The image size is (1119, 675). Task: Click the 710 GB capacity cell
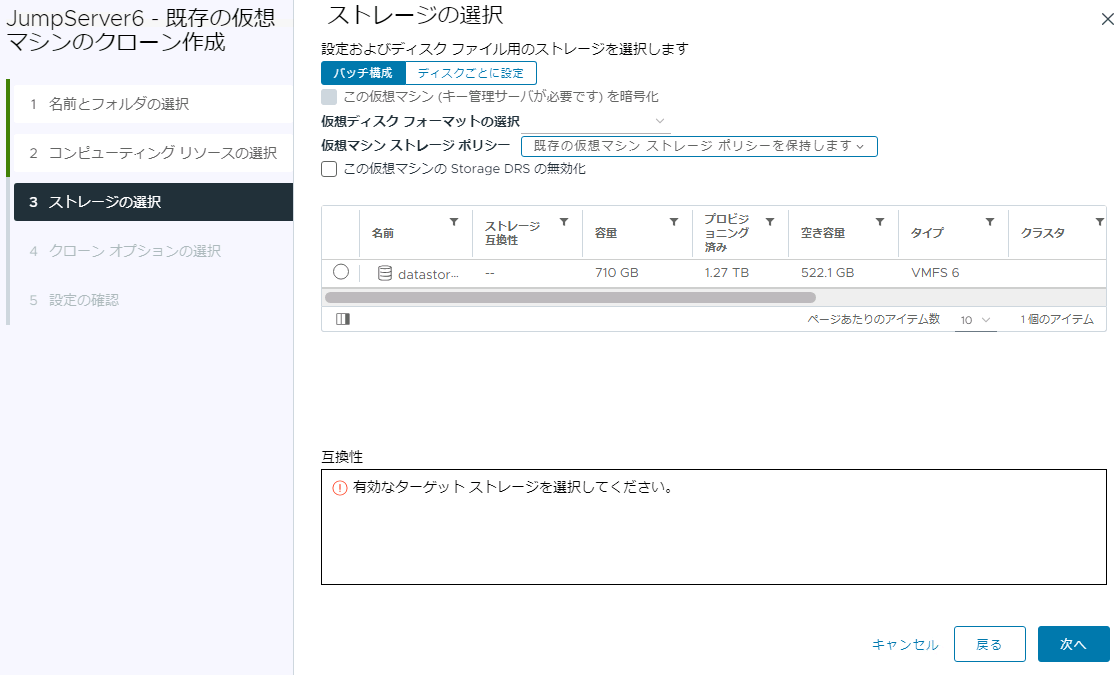tap(617, 273)
